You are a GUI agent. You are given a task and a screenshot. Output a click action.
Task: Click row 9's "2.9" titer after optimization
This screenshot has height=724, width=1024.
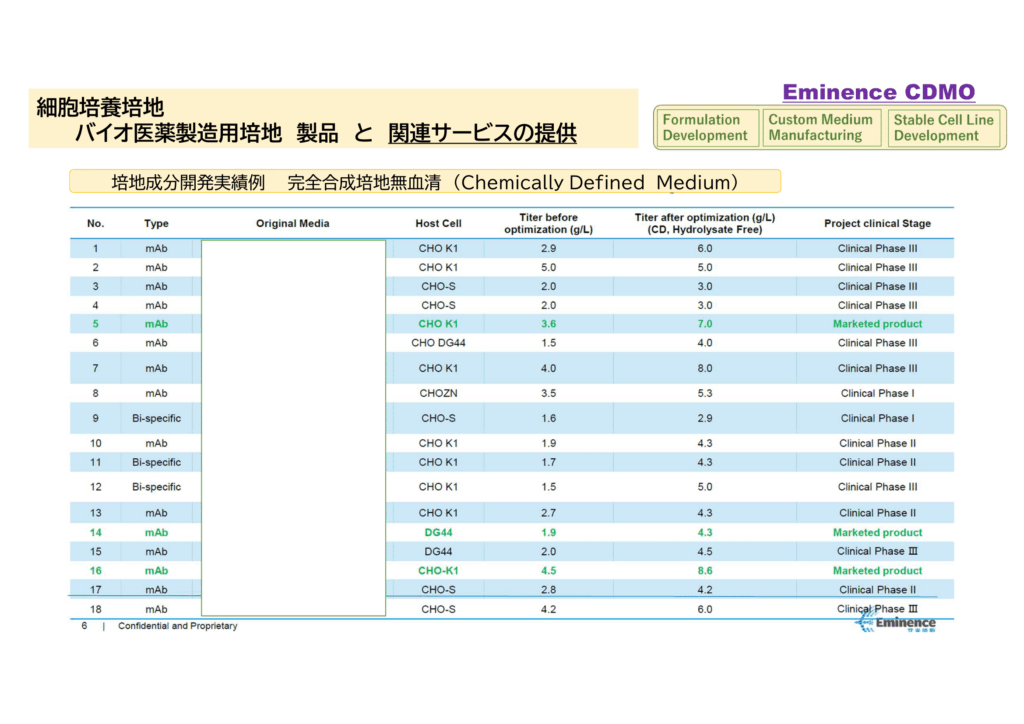coord(705,418)
